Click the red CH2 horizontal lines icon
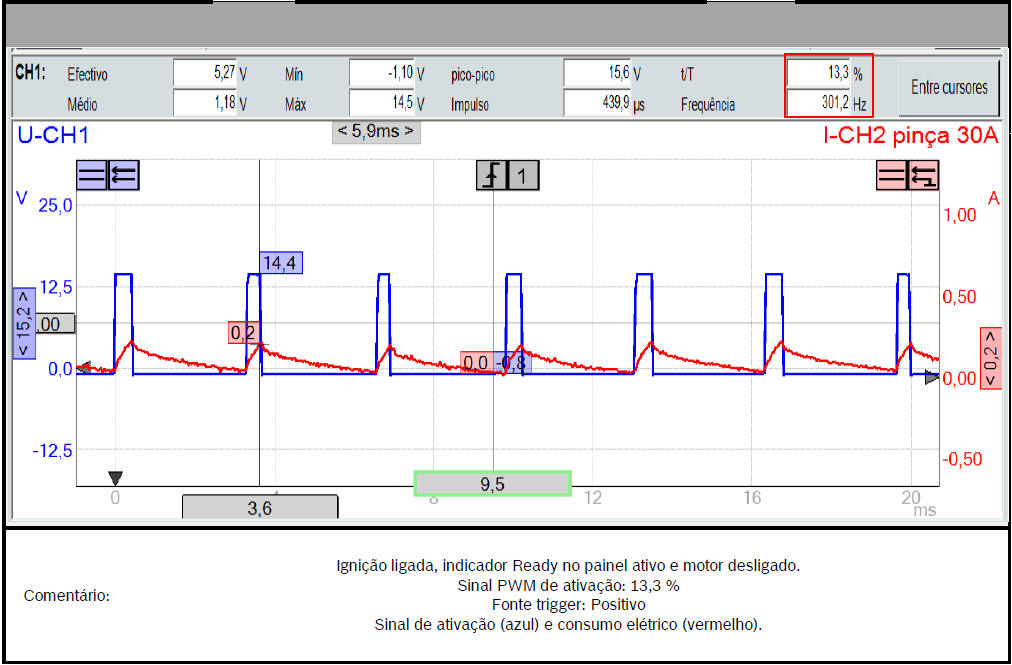This screenshot has width=1012, height=665. pyautogui.click(x=891, y=176)
